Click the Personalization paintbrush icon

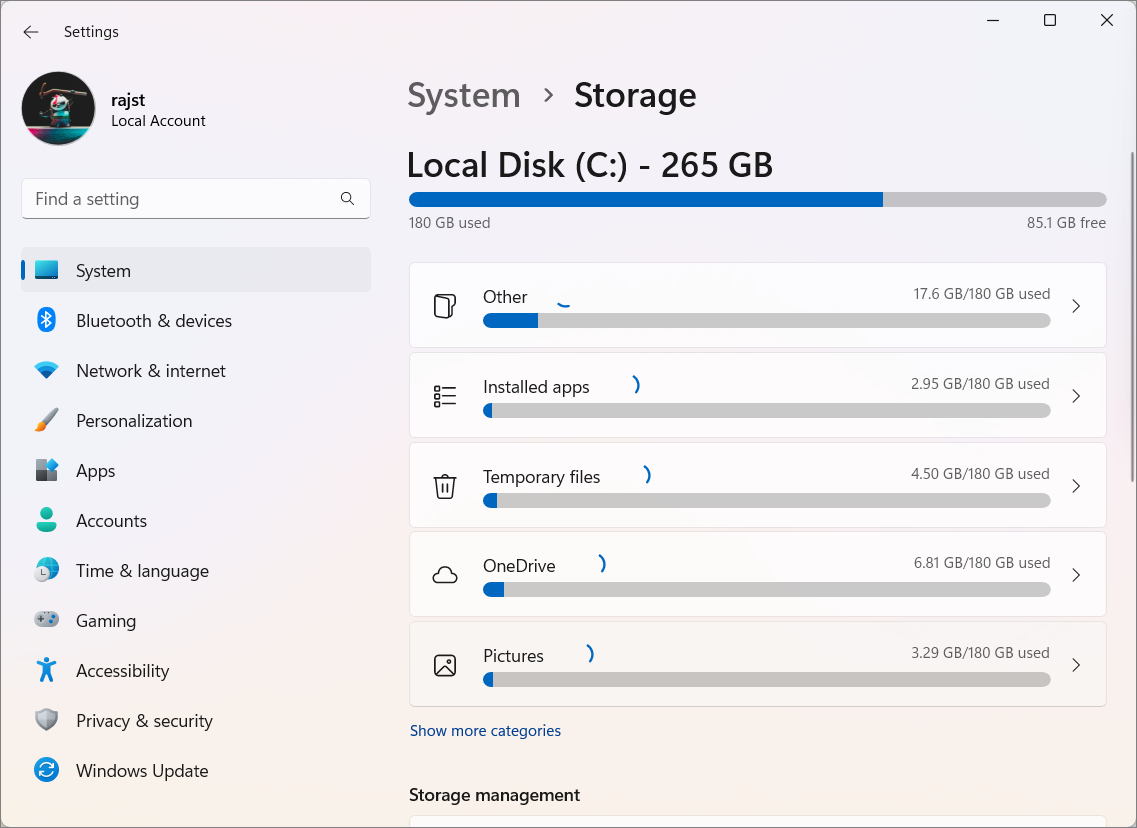click(46, 421)
